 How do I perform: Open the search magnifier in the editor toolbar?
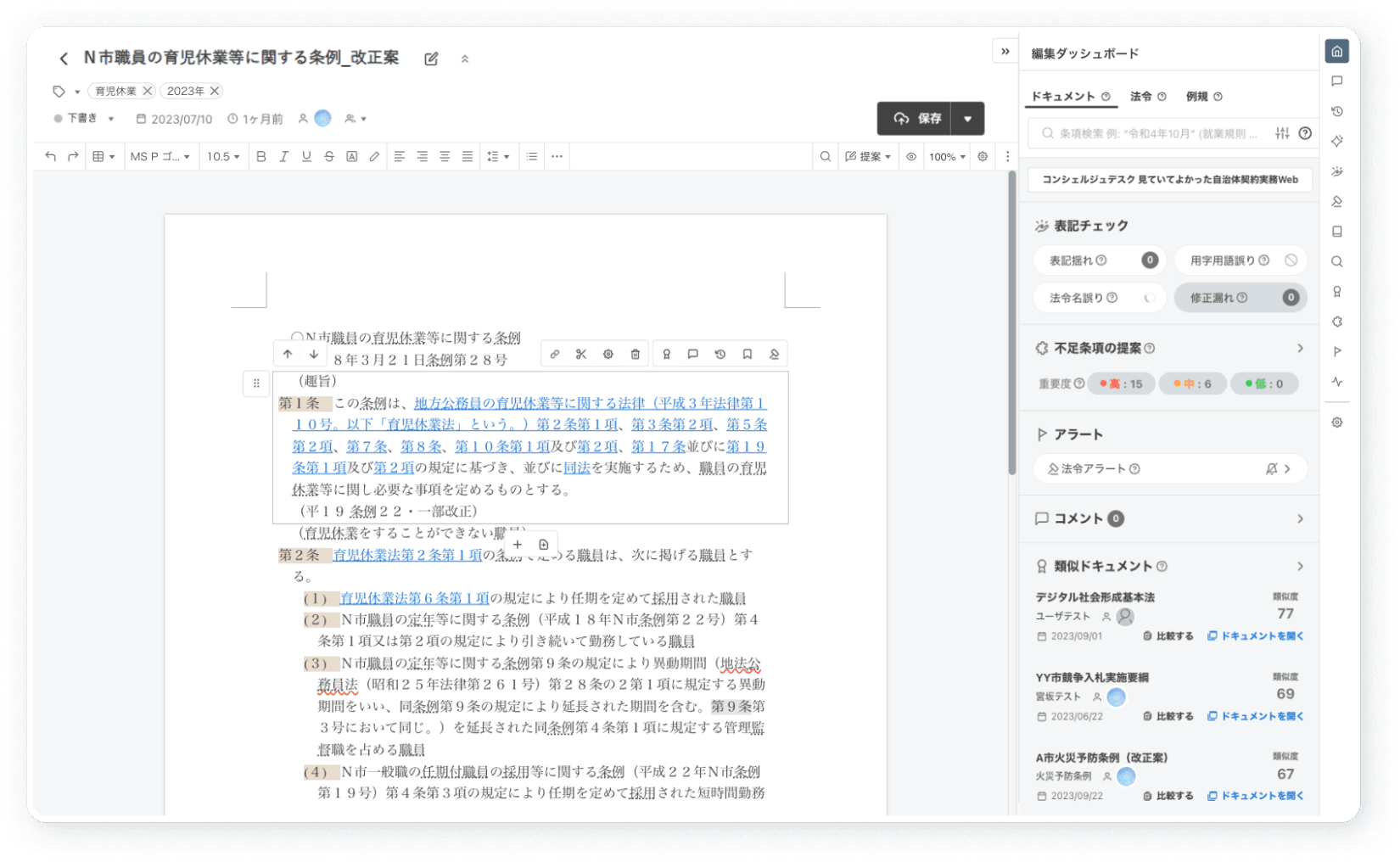tap(825, 156)
